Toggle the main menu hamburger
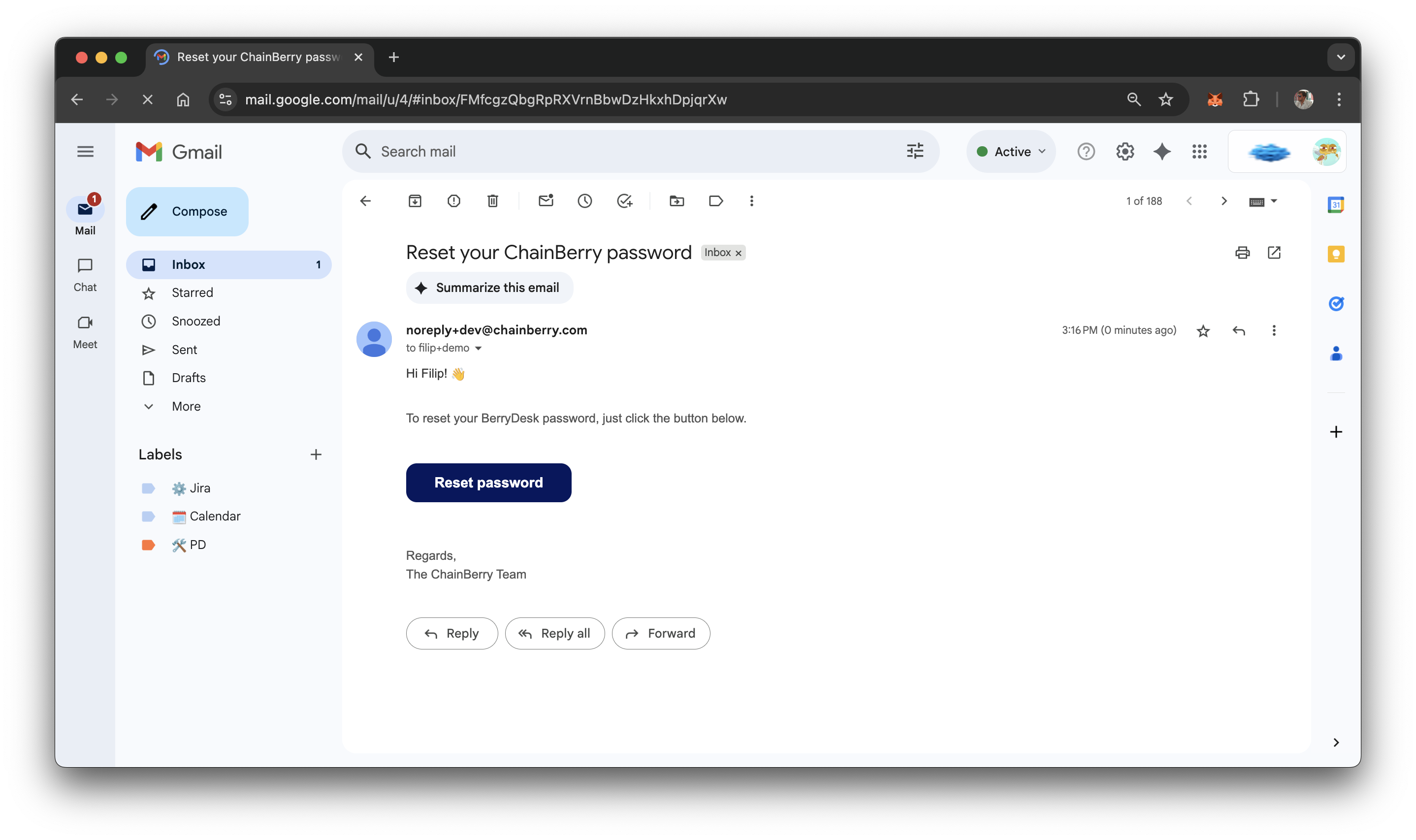This screenshot has height=840, width=1416. pyautogui.click(x=86, y=152)
